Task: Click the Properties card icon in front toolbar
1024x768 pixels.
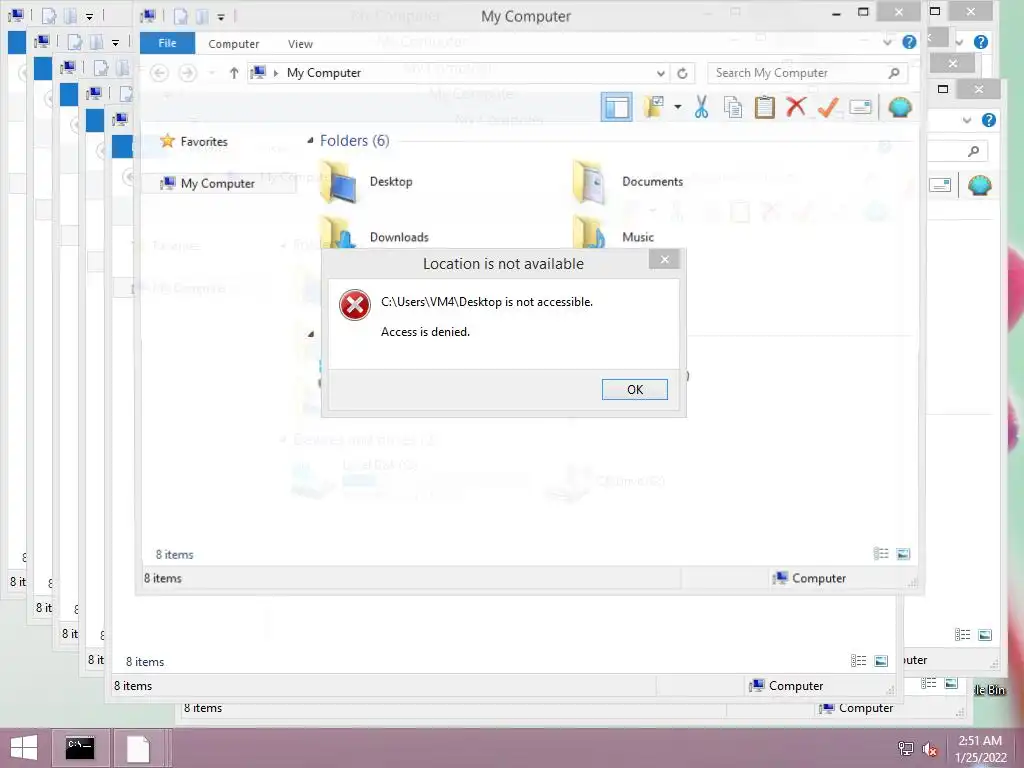Action: pos(860,106)
